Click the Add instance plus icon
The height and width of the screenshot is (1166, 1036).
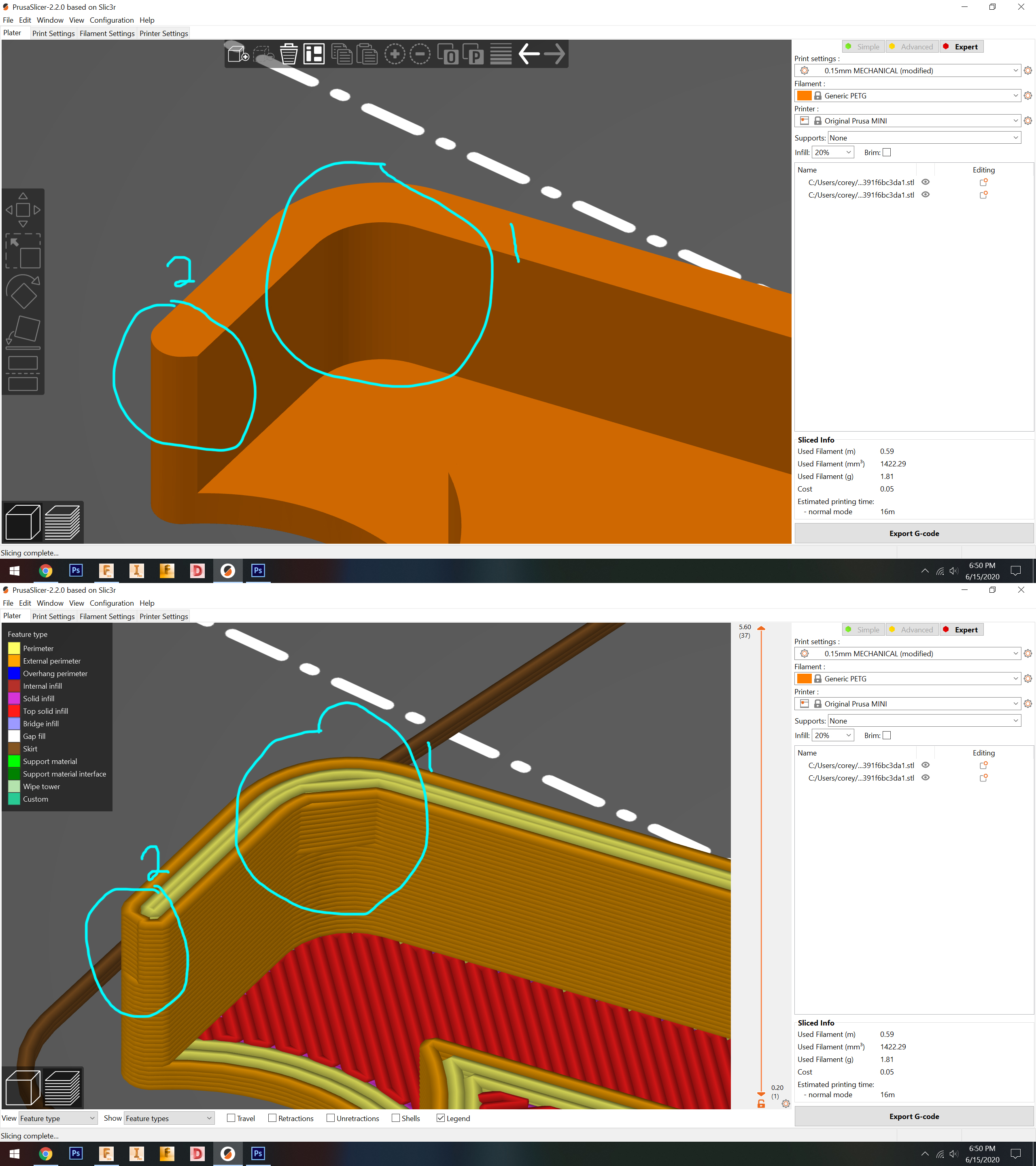pos(395,54)
